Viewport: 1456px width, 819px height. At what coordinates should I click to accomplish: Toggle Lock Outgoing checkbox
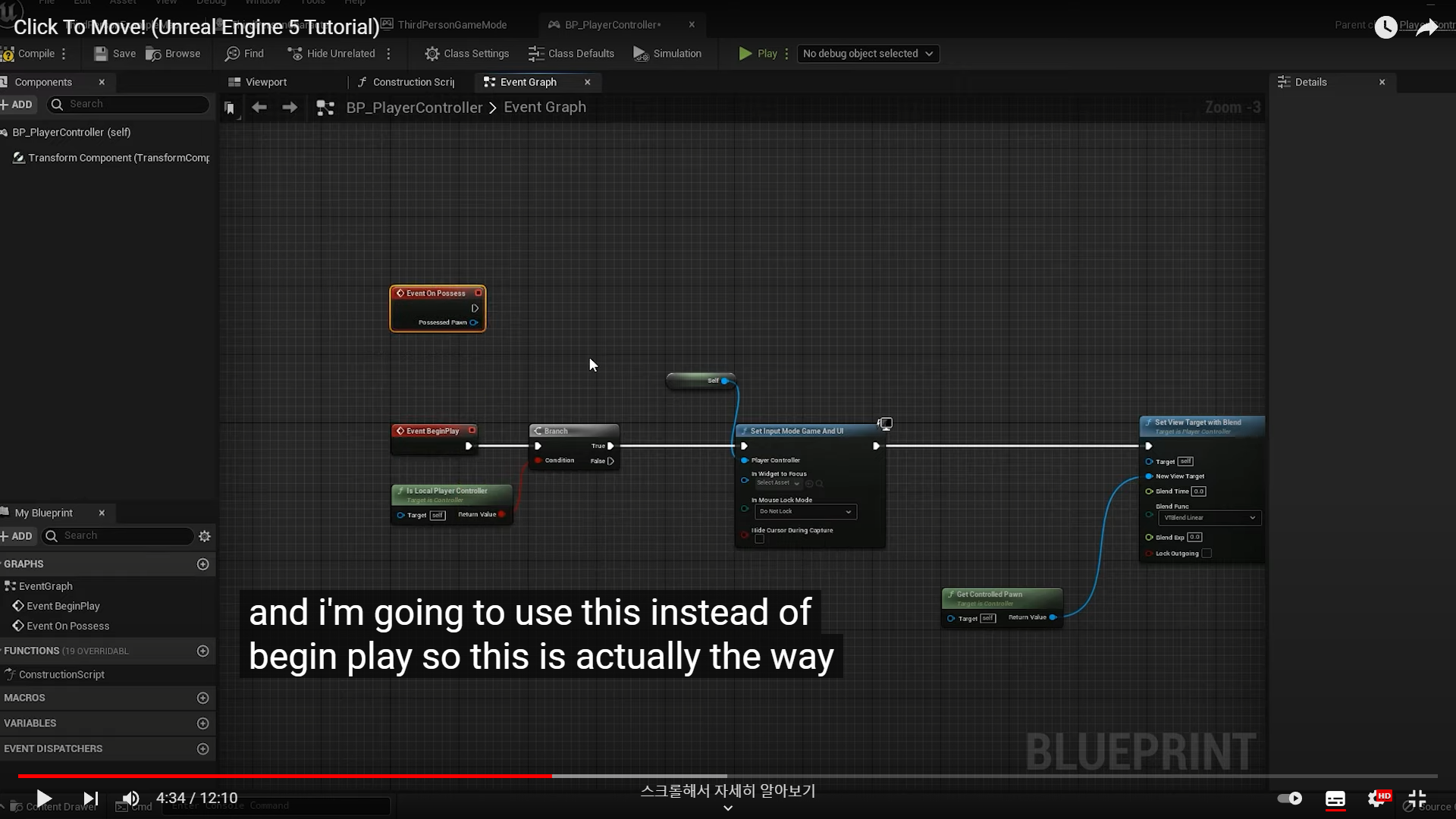pos(1207,554)
